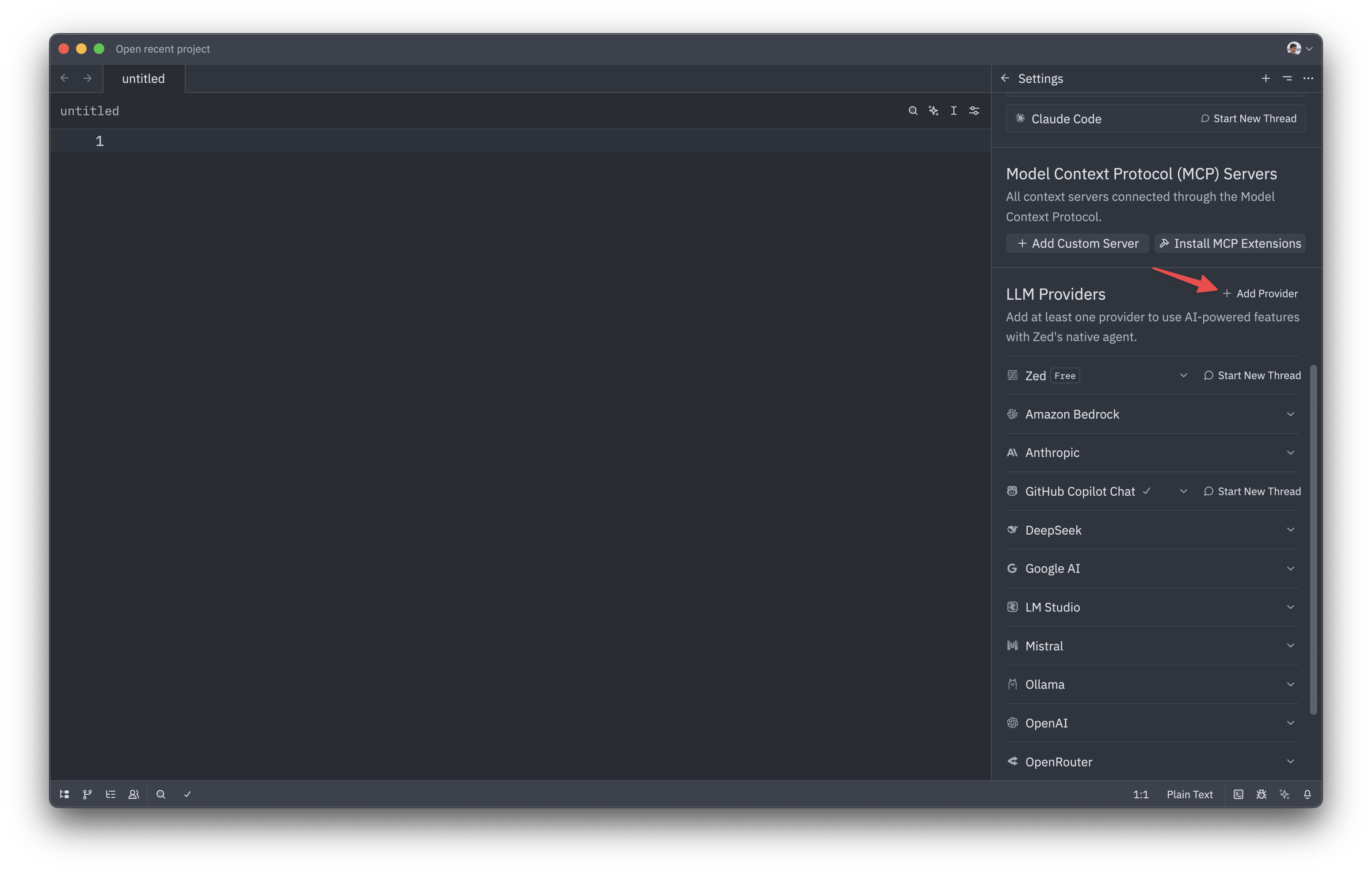Click the Mistral provider row label

(1044, 646)
